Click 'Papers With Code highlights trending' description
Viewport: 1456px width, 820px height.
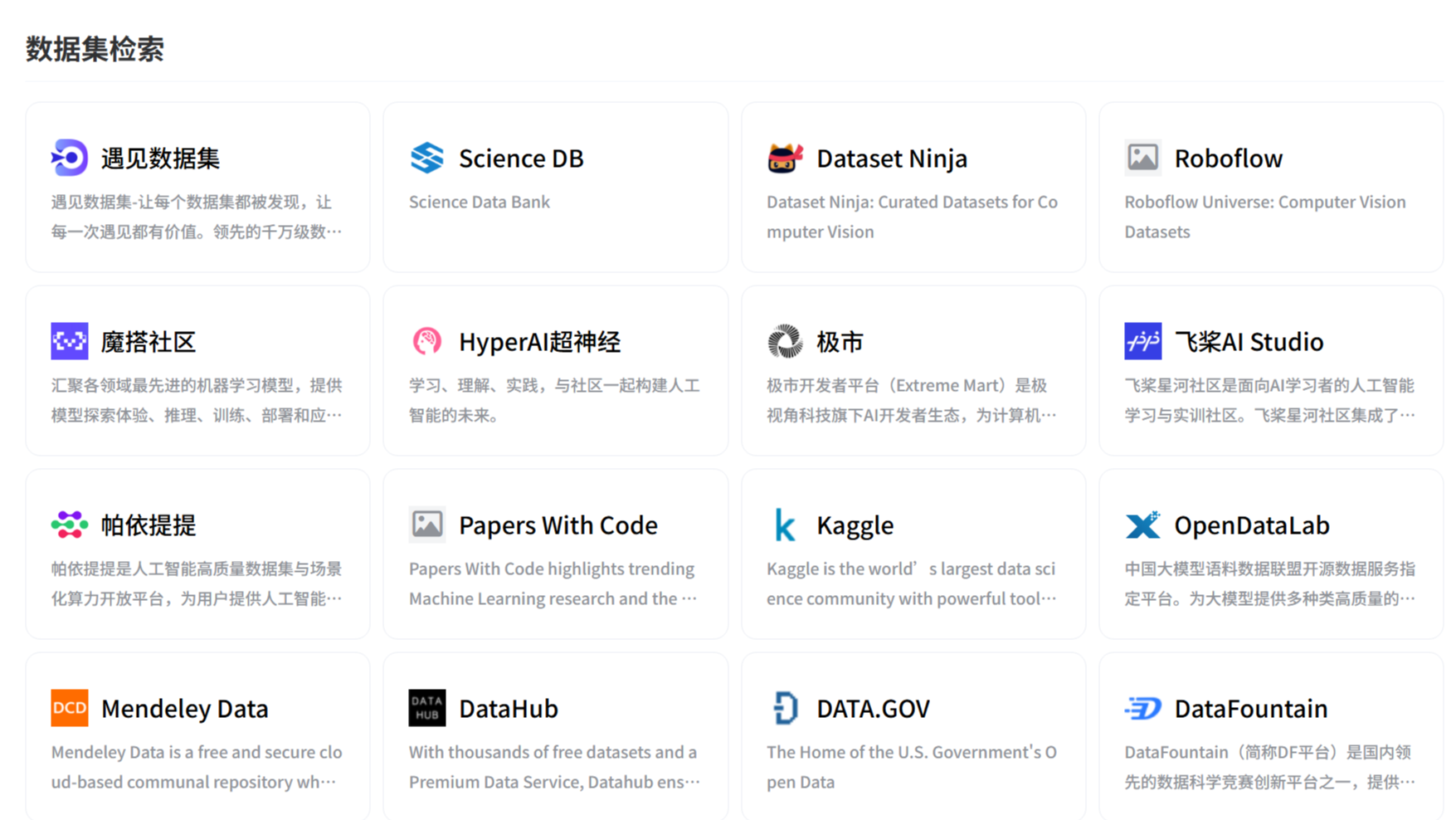[x=553, y=583]
